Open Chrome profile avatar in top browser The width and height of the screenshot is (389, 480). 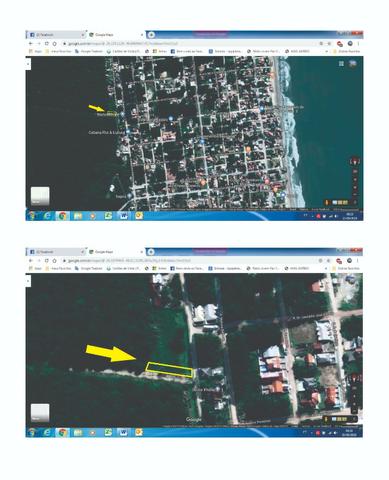click(x=350, y=44)
